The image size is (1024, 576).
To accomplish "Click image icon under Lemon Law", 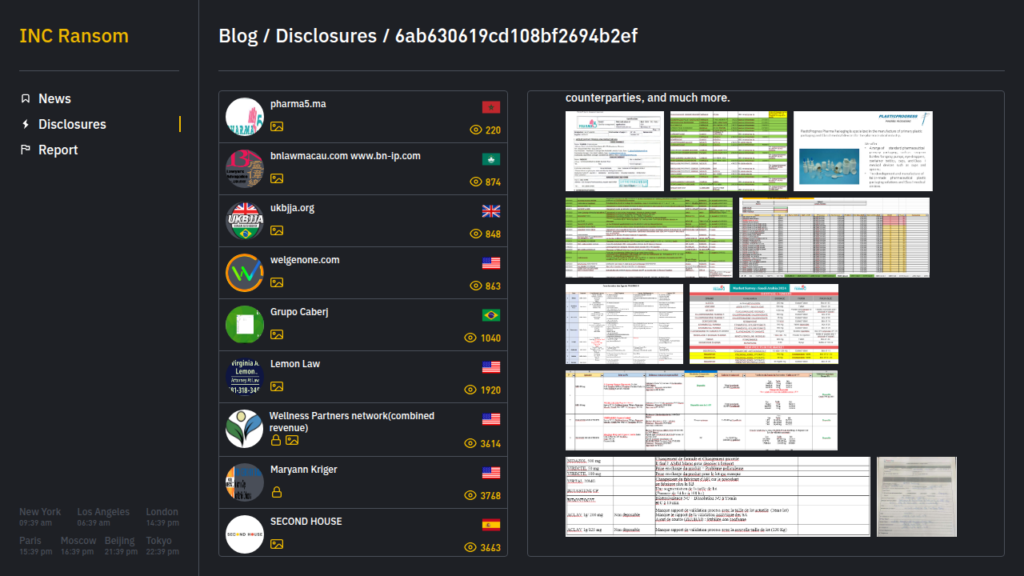I will [277, 387].
